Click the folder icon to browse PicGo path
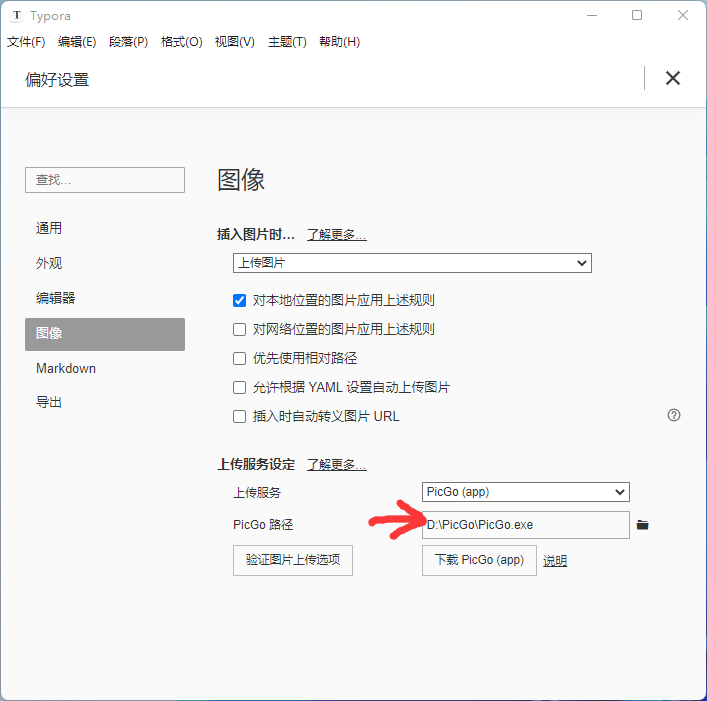The width and height of the screenshot is (707, 701). (x=642, y=525)
